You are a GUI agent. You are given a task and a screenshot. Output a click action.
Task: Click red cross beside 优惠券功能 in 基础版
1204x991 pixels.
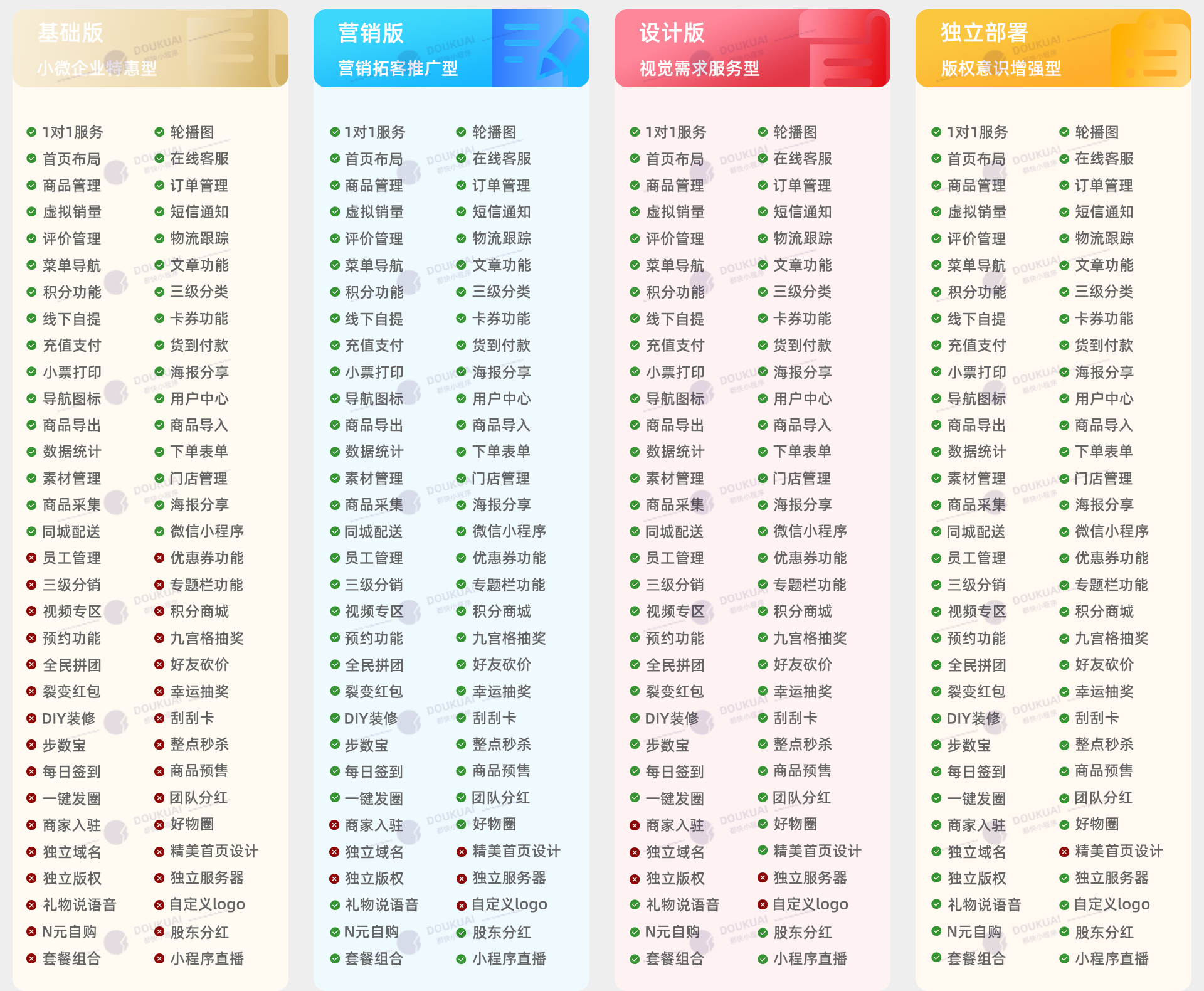[159, 558]
